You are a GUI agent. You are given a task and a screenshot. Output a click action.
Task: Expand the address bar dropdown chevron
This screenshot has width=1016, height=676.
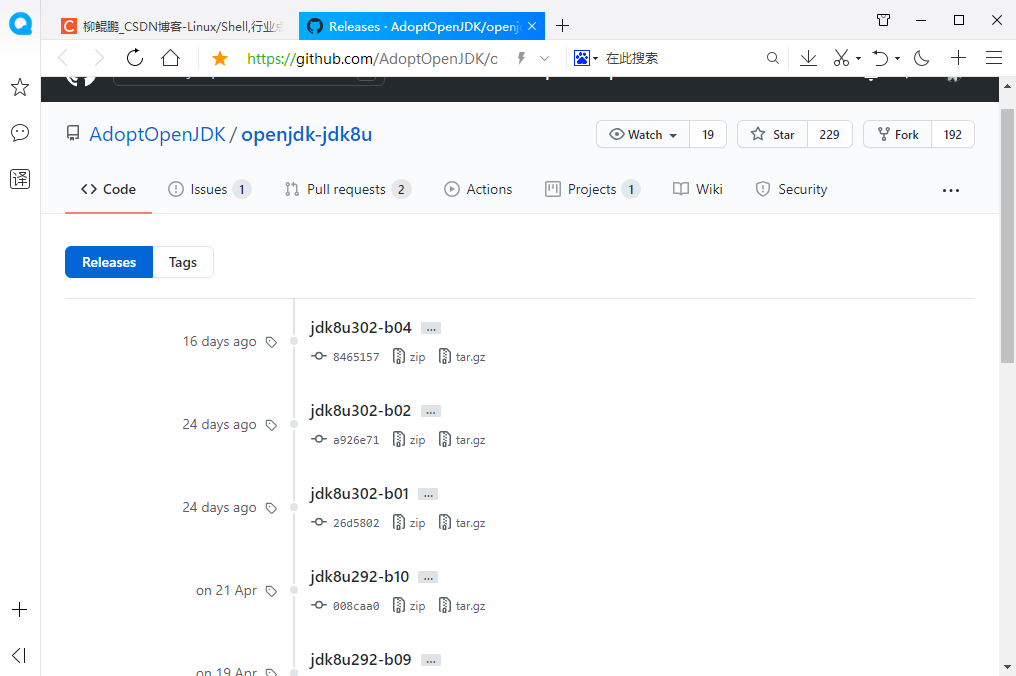pyautogui.click(x=544, y=58)
